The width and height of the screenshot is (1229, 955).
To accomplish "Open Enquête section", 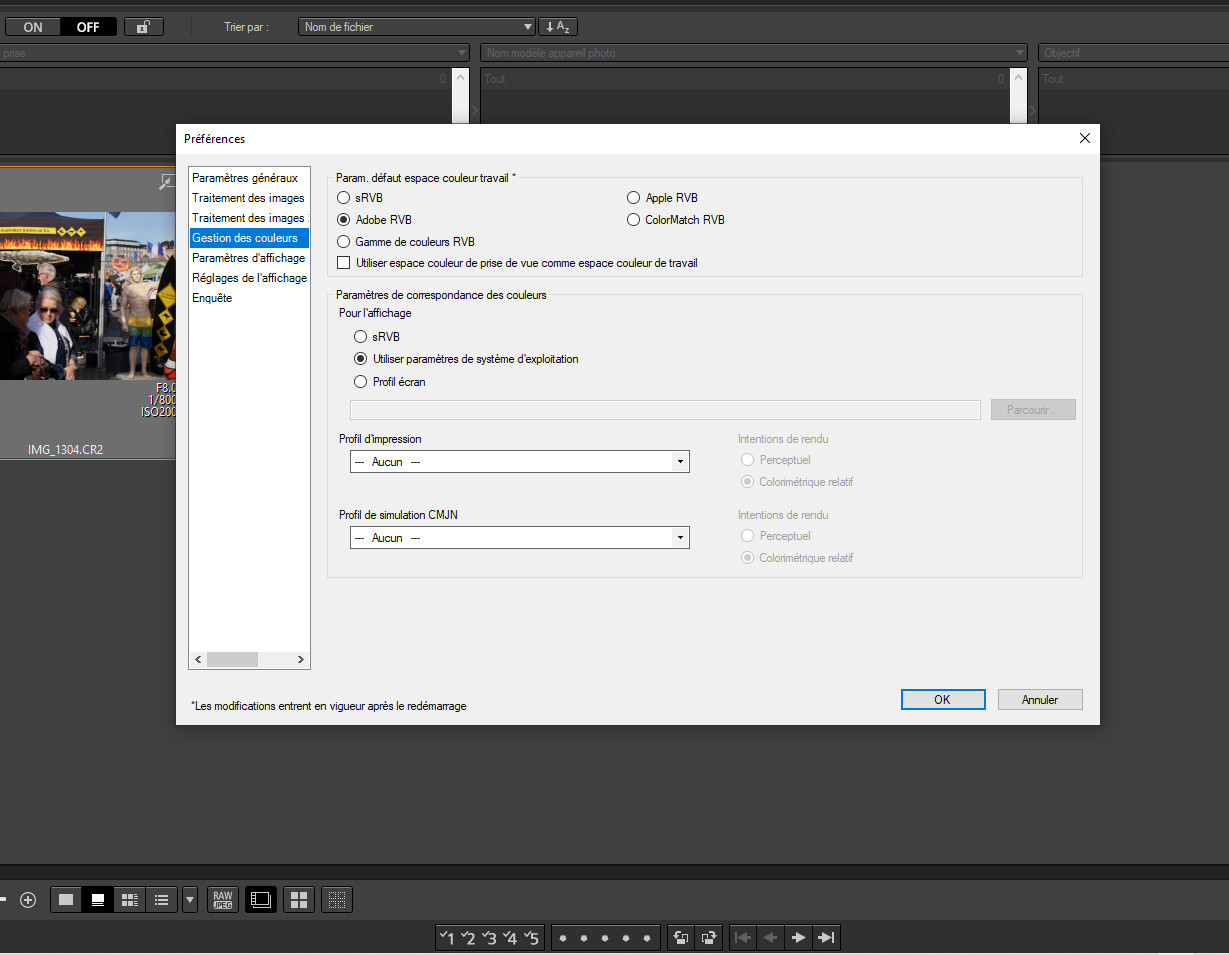I will pyautogui.click(x=212, y=298).
